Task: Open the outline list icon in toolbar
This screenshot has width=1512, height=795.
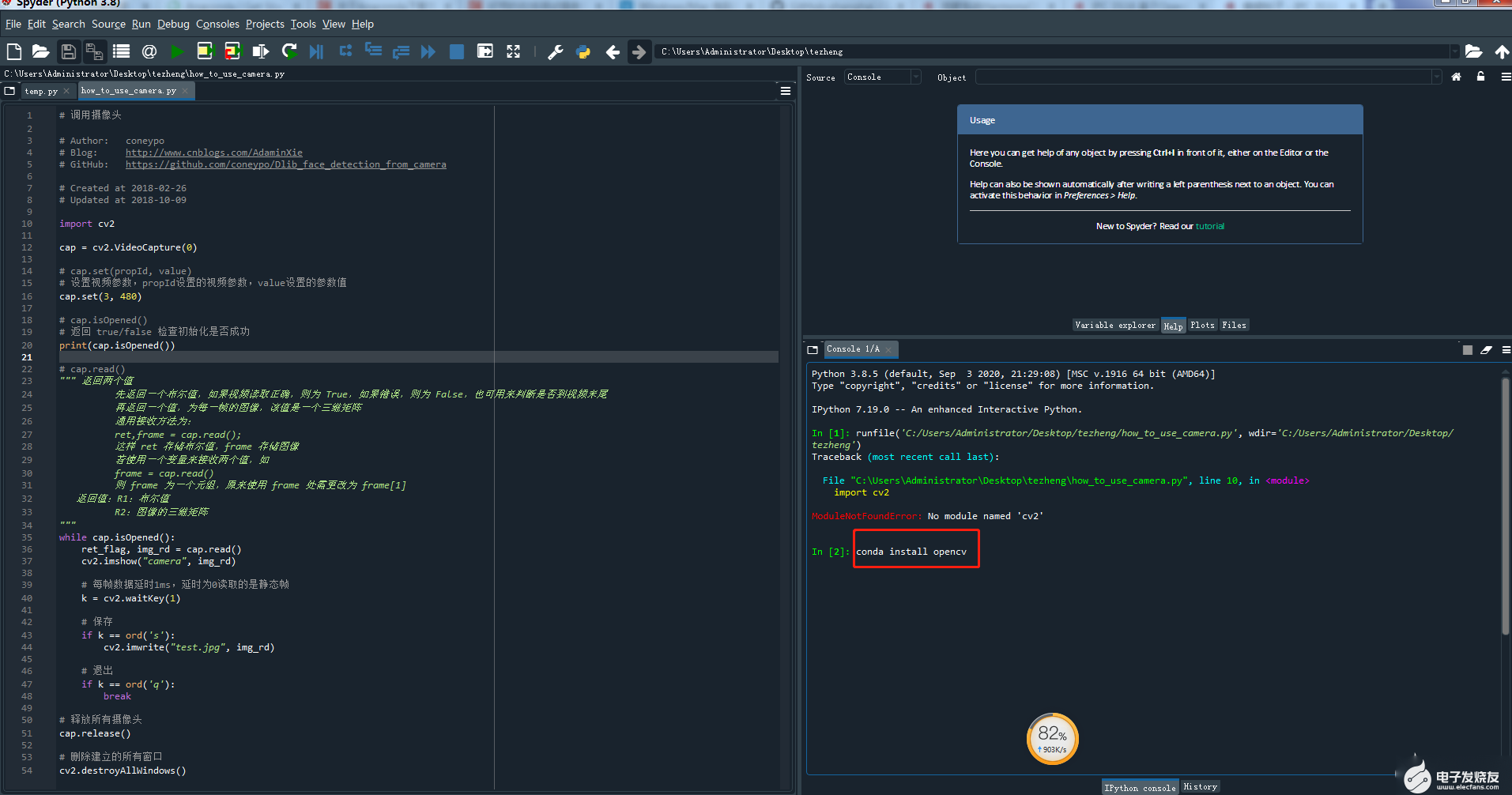Action: tap(121, 52)
